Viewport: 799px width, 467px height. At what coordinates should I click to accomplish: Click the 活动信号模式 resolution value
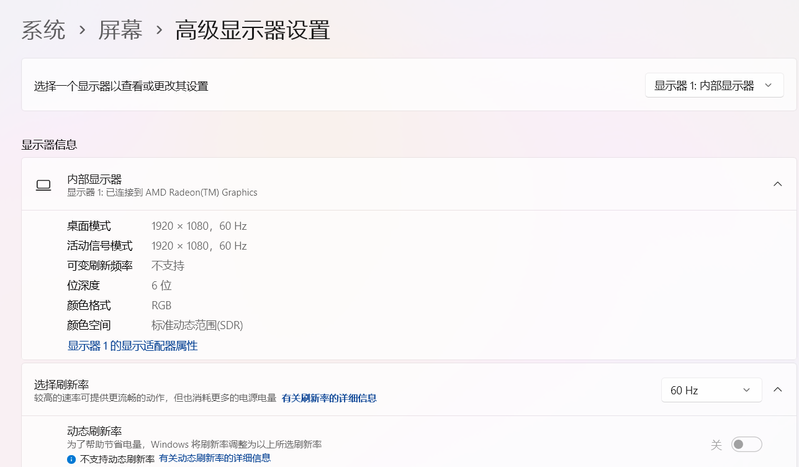[199, 246]
